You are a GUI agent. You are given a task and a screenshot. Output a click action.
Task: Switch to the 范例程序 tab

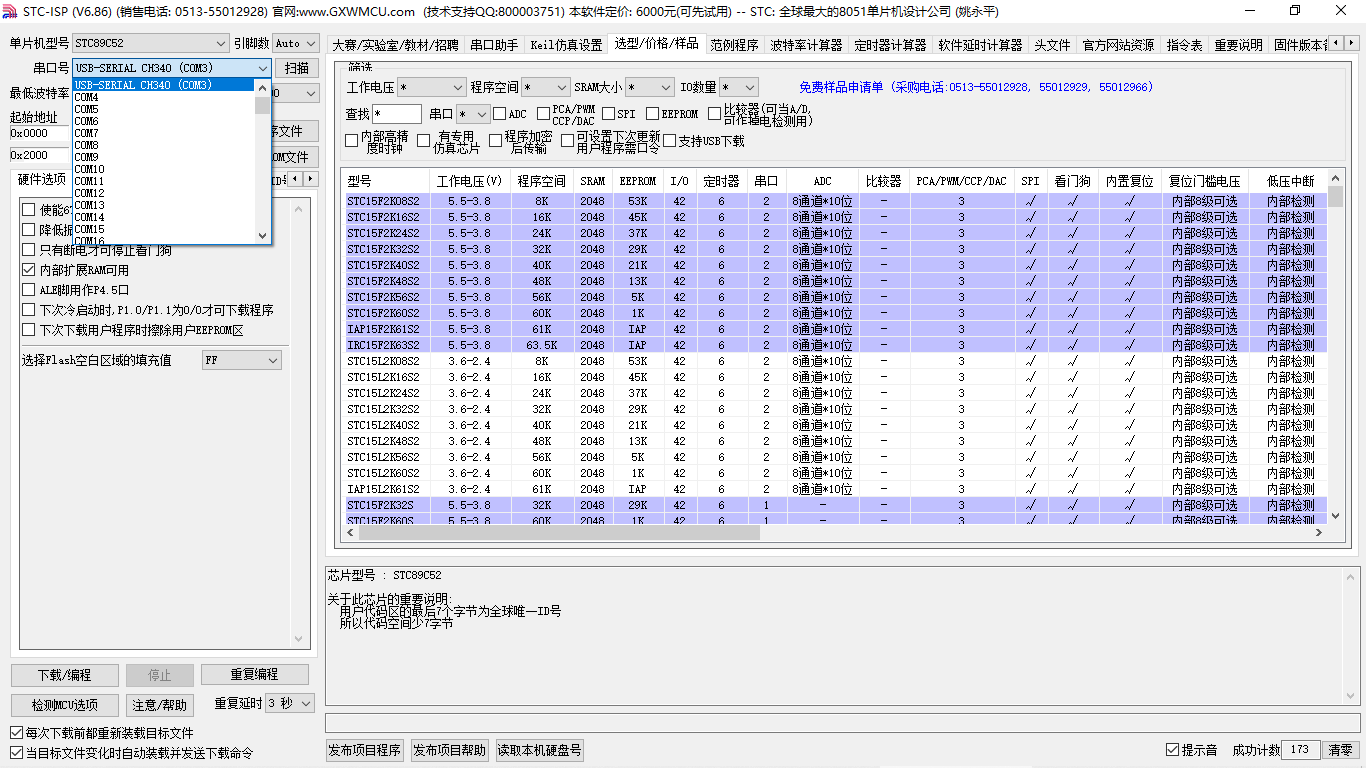click(x=735, y=45)
